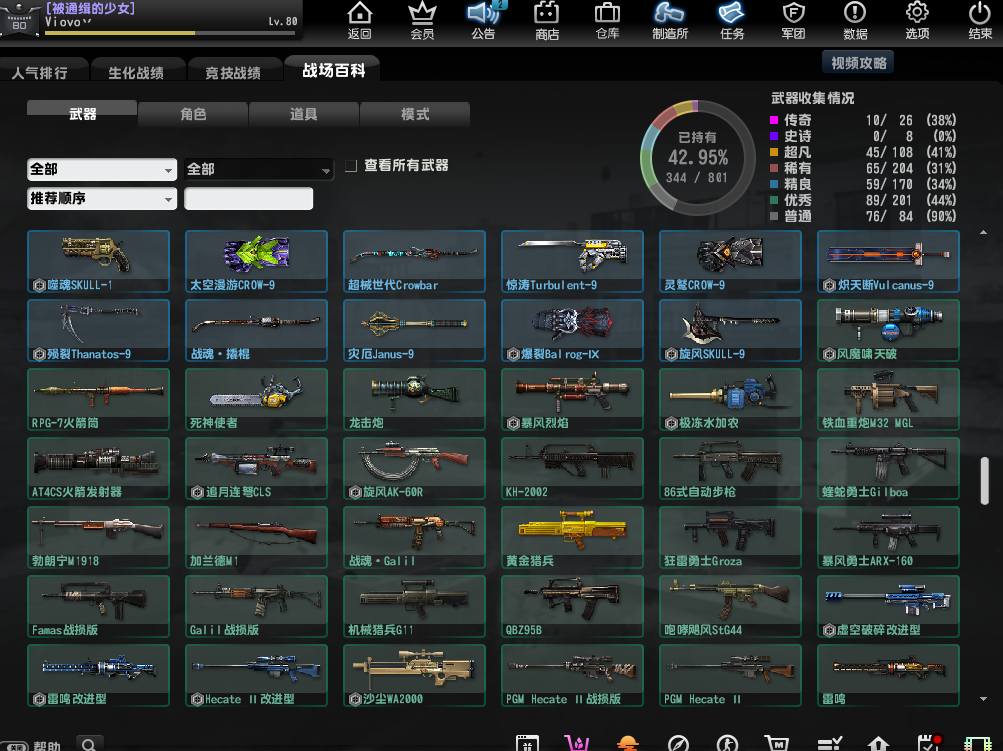Switch to the 人气排行 tab
Viewport: 1003px width, 751px height.
click(40, 73)
